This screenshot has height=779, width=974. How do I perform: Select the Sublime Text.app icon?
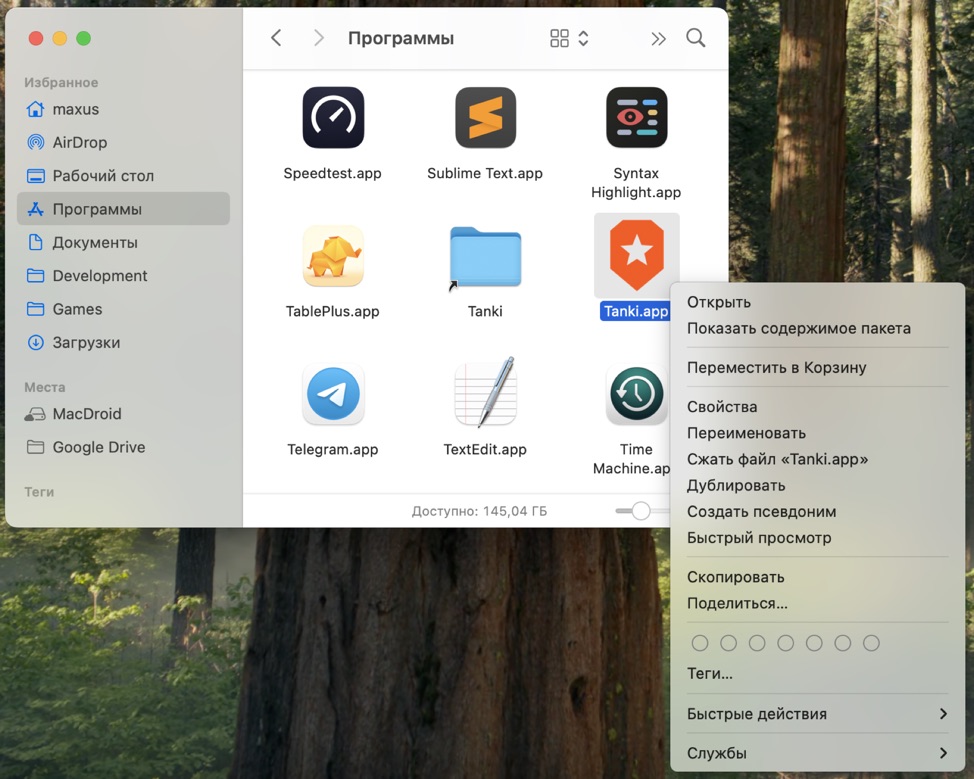point(485,117)
